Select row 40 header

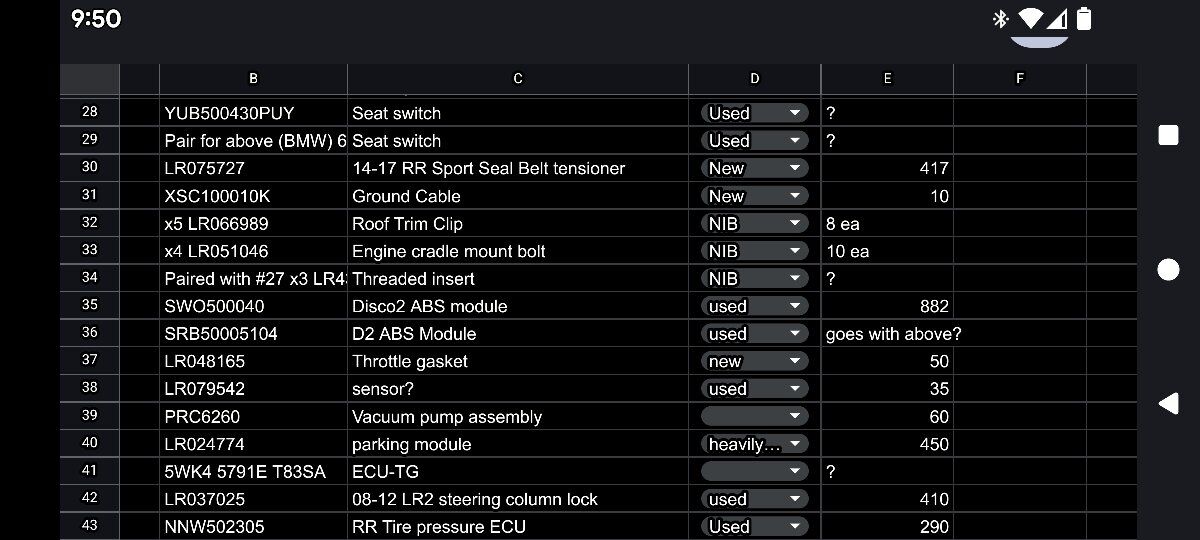pos(90,444)
